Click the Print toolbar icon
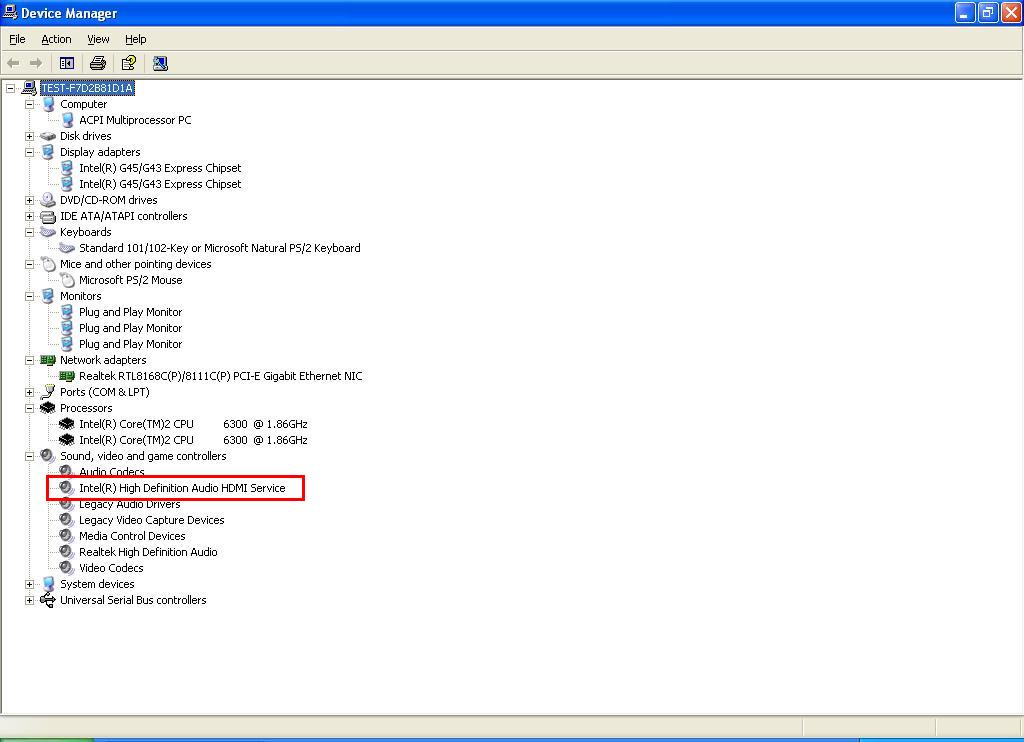 click(98, 63)
